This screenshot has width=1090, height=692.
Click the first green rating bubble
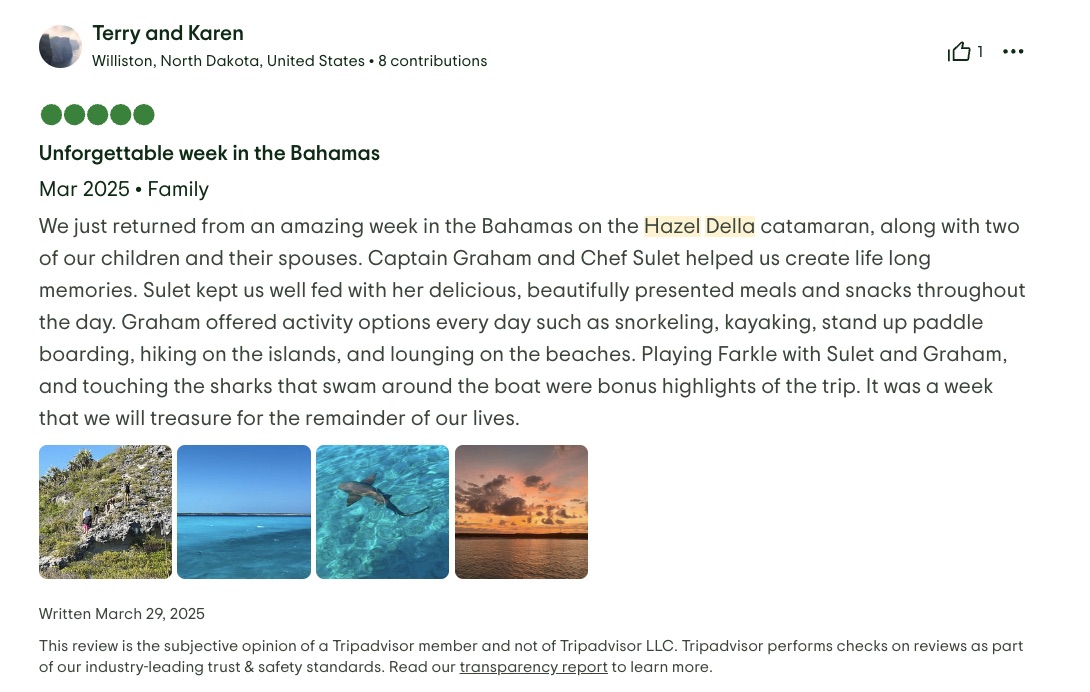tap(51, 115)
